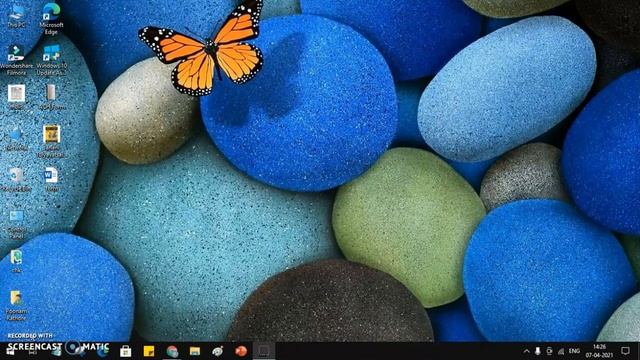Click the microphone tray icon
Image resolution: width=640 pixels, height=360 pixels.
coord(538,351)
